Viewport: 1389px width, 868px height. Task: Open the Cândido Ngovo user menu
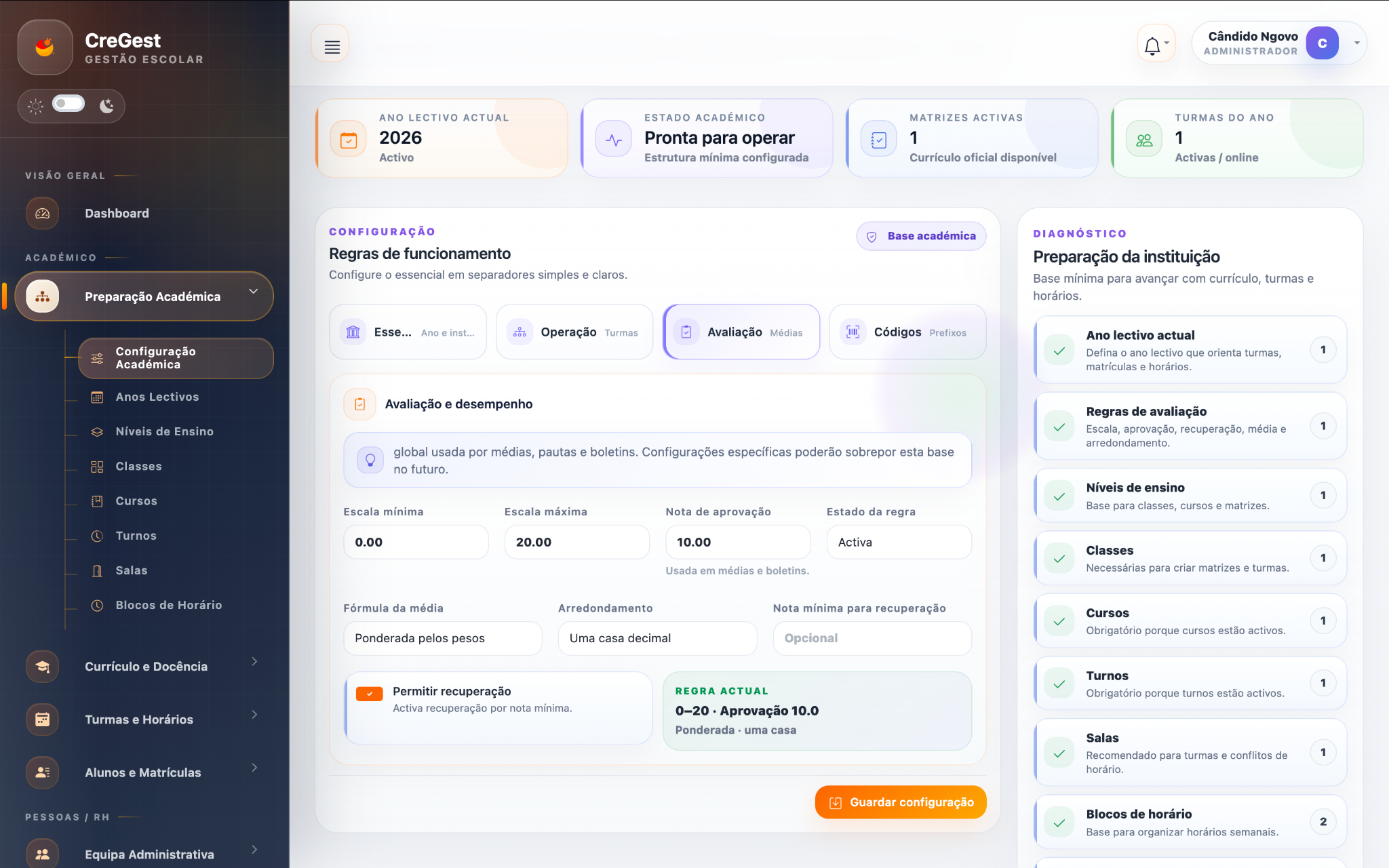coord(1279,43)
